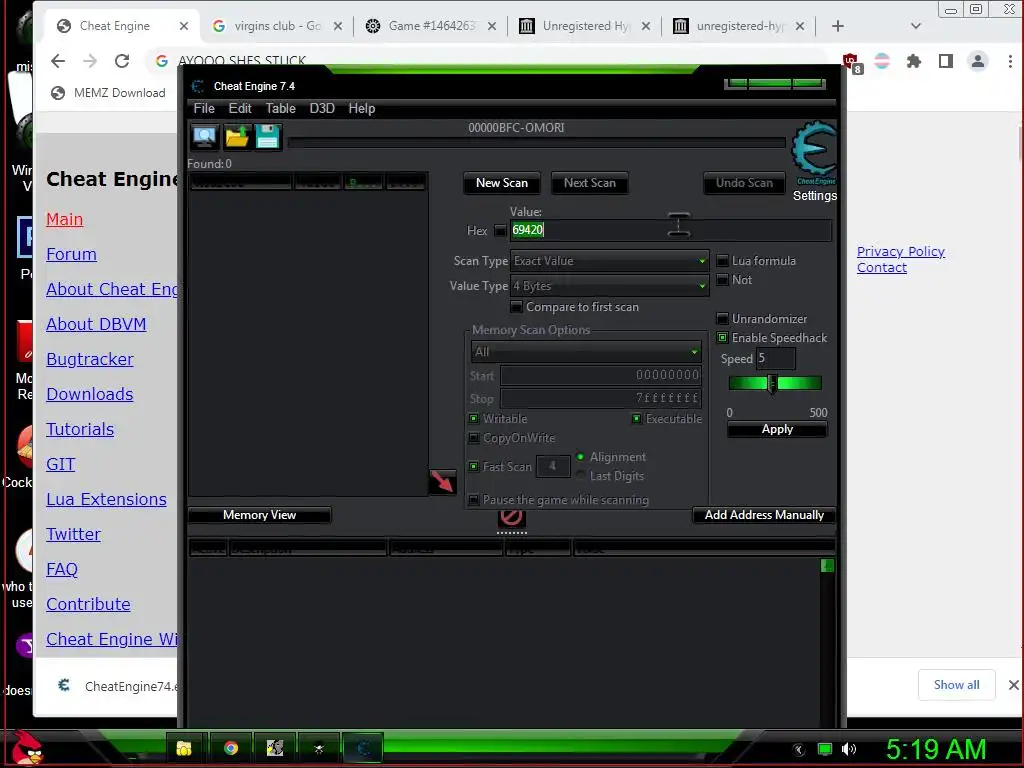The height and width of the screenshot is (768, 1024).
Task: Click the speedhack Apply button
Action: 777,429
